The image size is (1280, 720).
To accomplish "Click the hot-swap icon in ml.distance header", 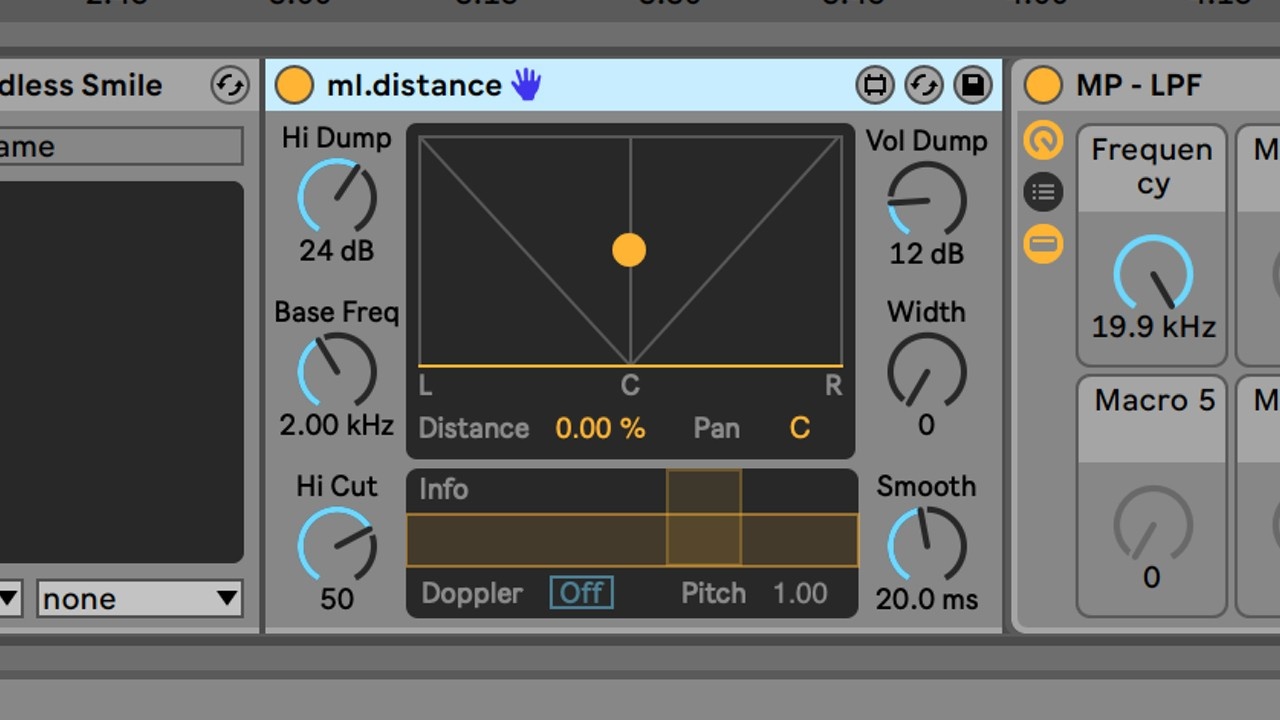I will (x=924, y=85).
